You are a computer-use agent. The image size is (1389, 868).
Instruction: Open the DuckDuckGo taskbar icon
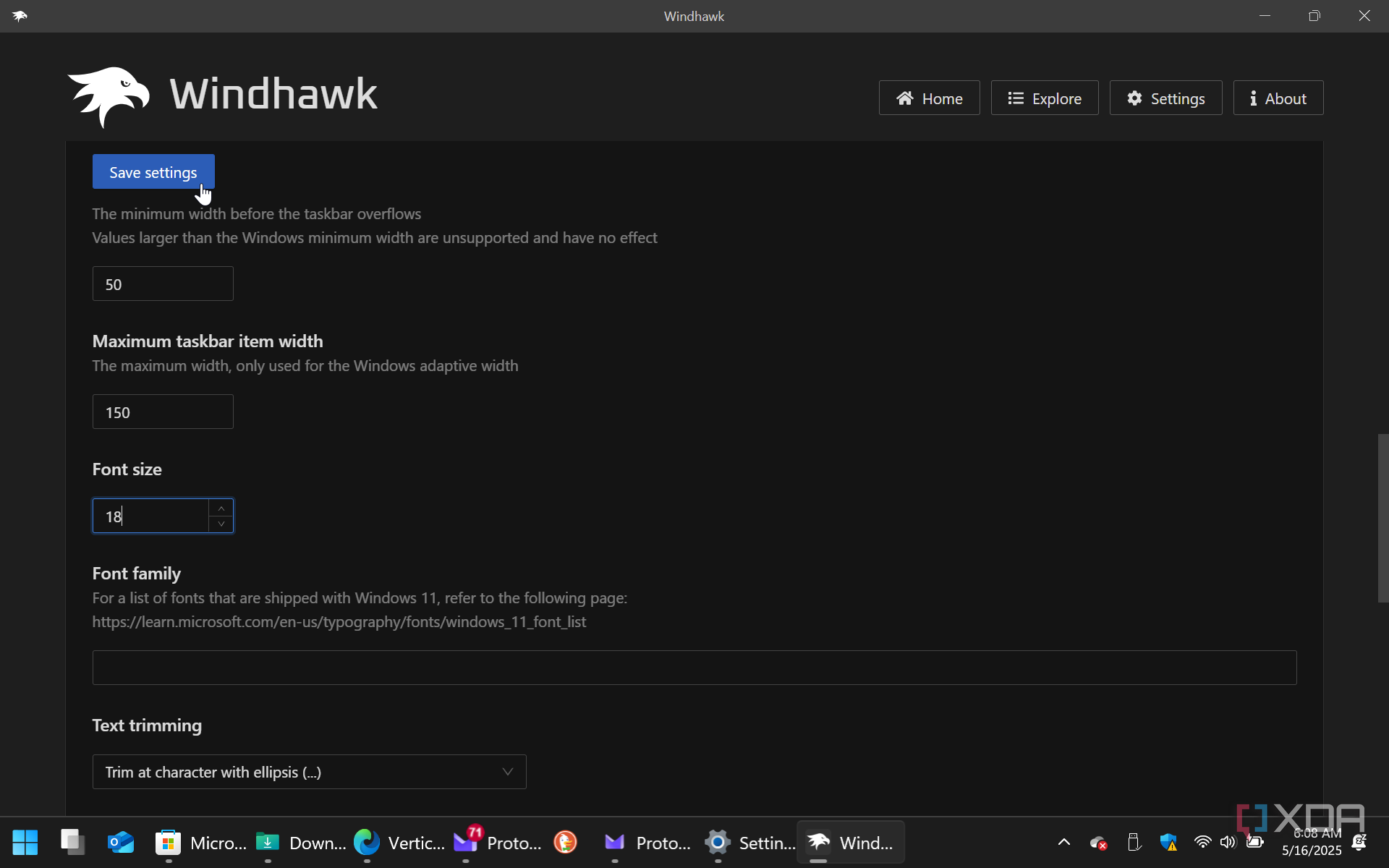tap(565, 843)
